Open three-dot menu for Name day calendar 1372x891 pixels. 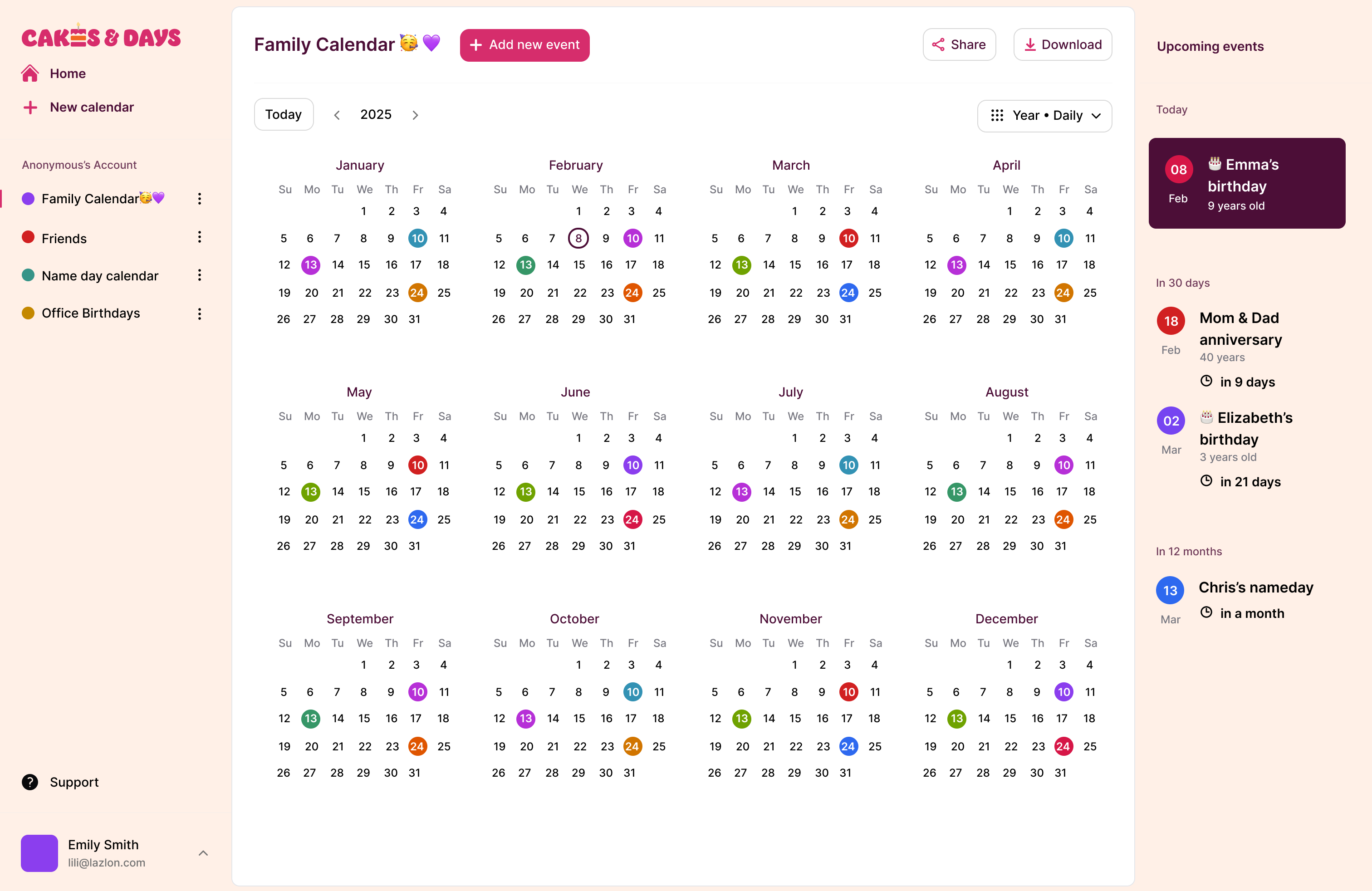point(200,275)
